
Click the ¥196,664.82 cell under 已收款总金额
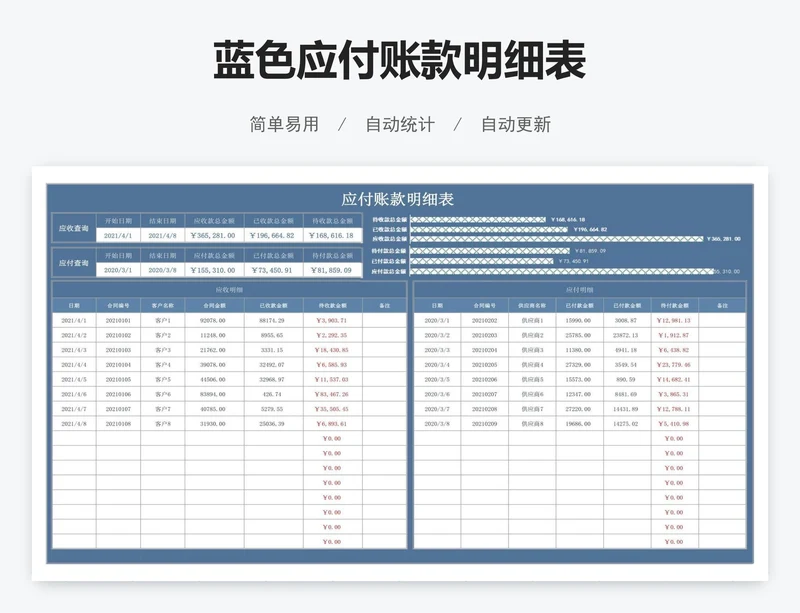click(273, 235)
